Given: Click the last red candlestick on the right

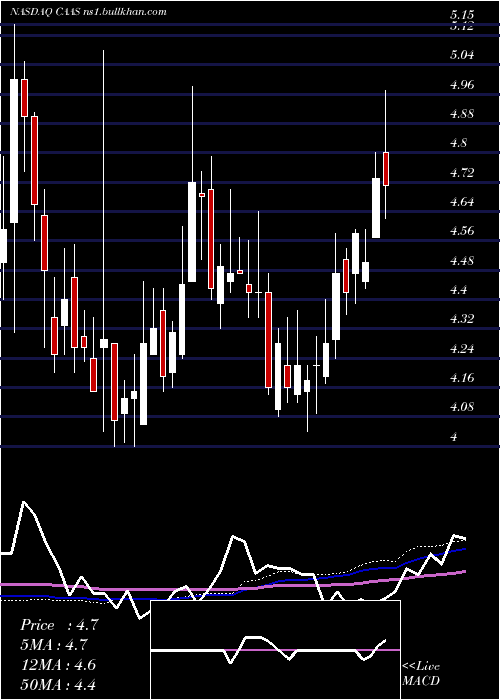Looking at the screenshot, I should (x=386, y=169).
